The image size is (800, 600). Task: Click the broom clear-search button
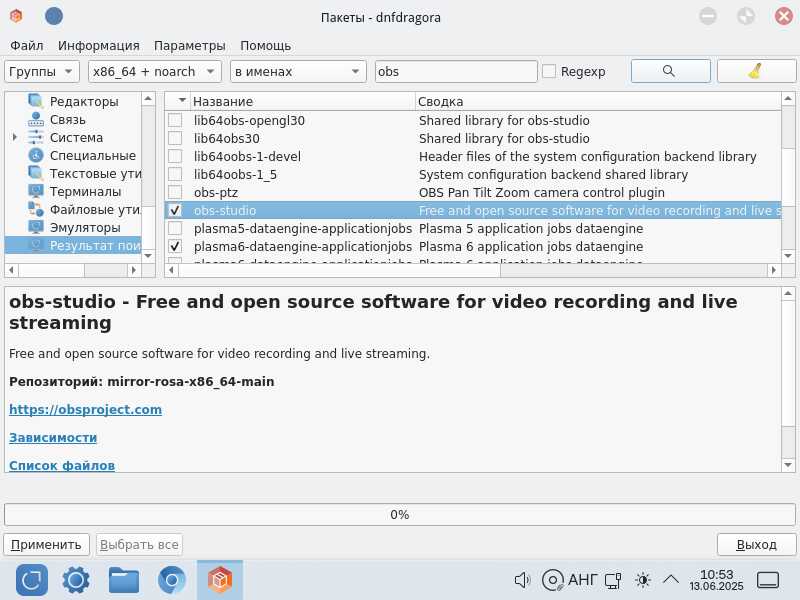pyautogui.click(x=756, y=71)
